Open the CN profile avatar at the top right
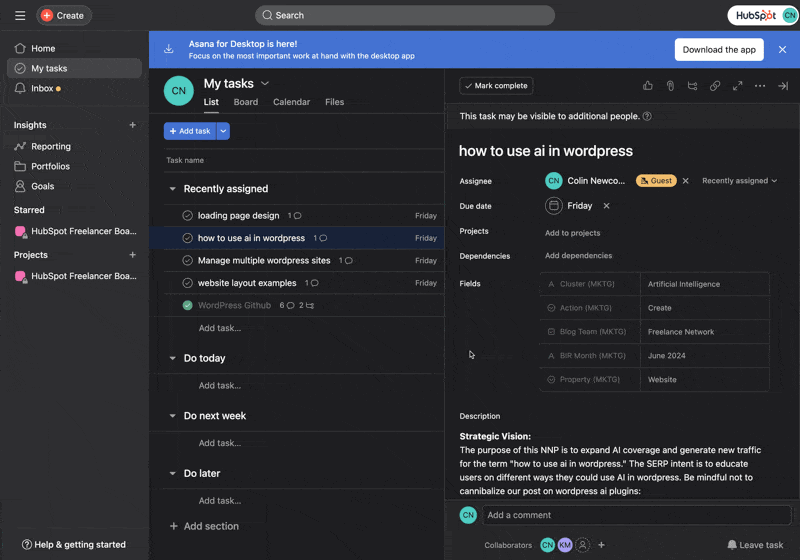Viewport: 800px width, 560px height. pos(789,15)
